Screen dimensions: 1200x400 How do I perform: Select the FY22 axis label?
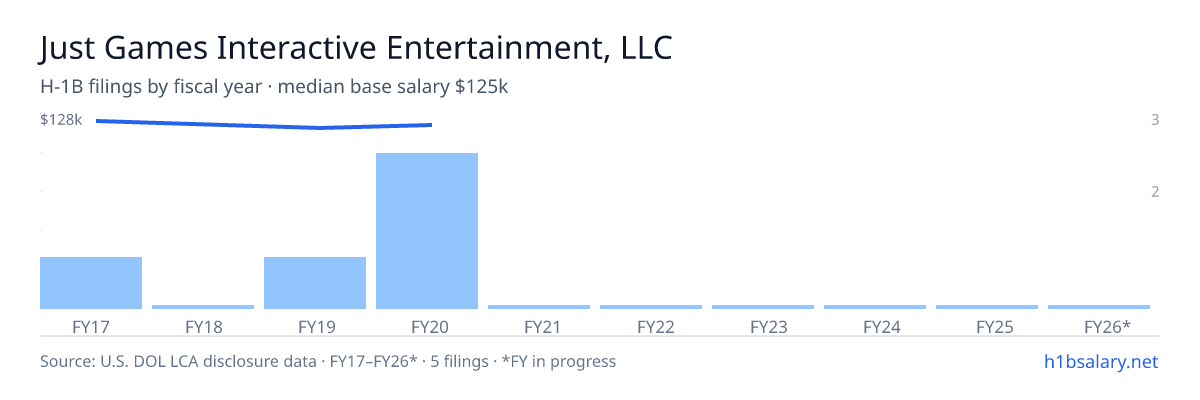point(651,327)
